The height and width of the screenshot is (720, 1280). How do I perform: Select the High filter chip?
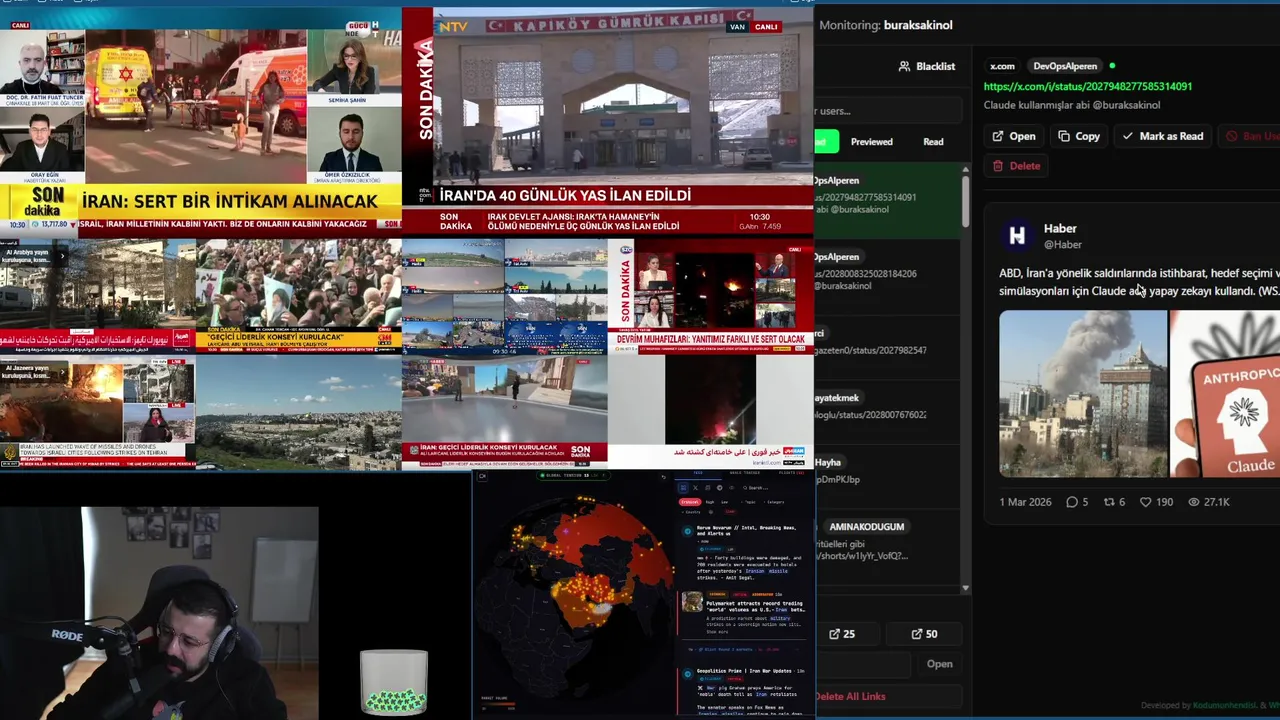[x=710, y=502]
